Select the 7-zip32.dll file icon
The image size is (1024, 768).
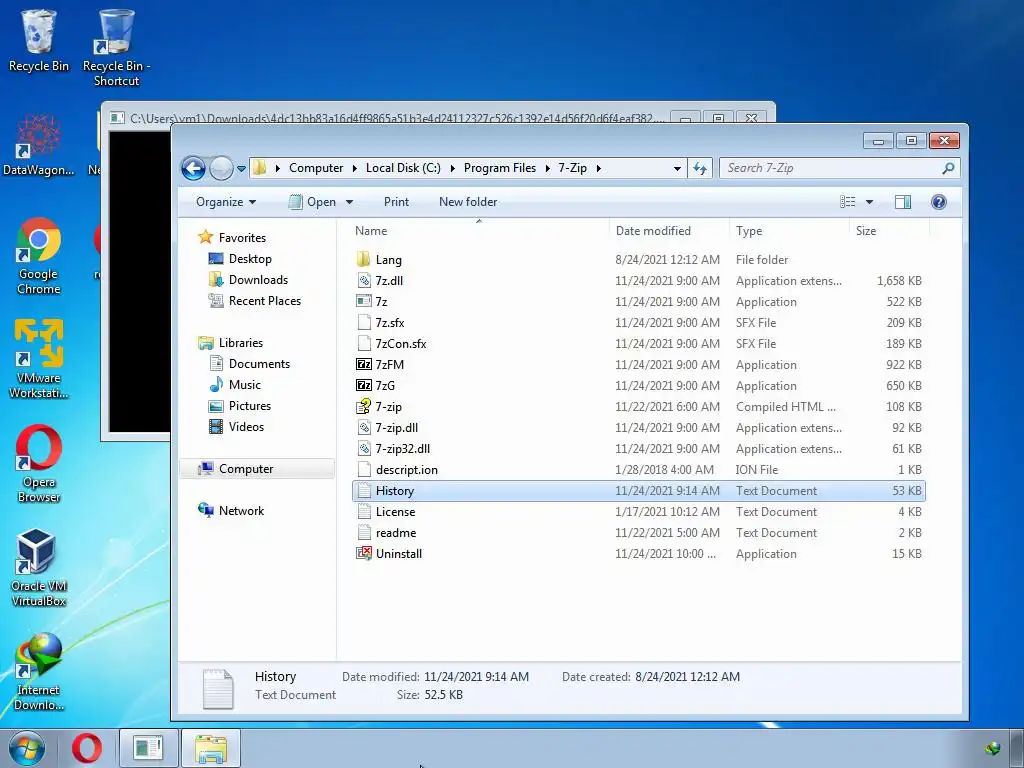pyautogui.click(x=364, y=448)
